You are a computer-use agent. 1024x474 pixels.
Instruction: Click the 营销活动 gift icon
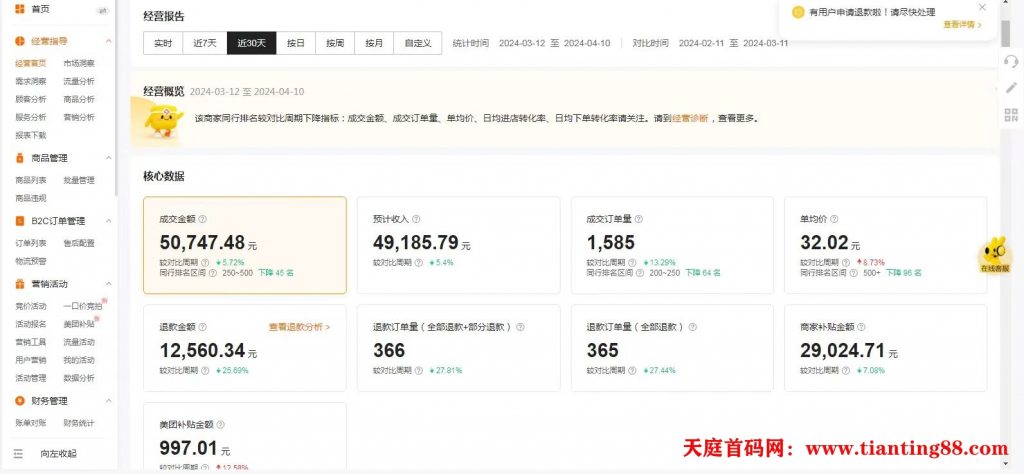tap(20, 284)
